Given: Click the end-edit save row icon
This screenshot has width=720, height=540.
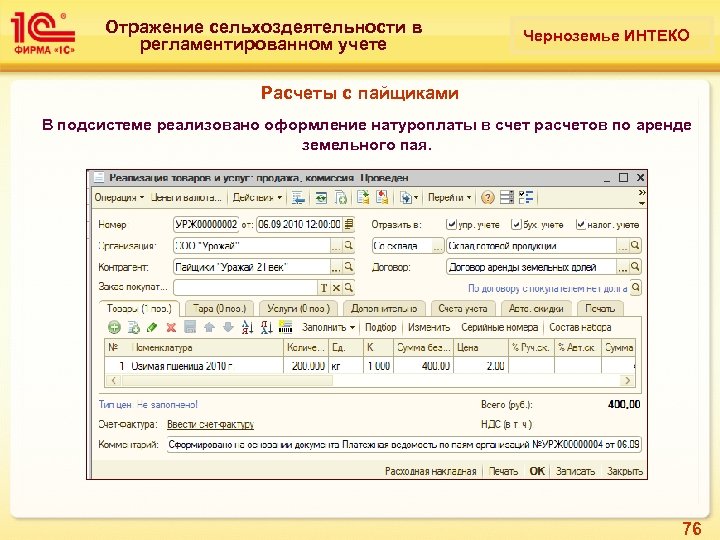Looking at the screenshot, I should point(190,327).
